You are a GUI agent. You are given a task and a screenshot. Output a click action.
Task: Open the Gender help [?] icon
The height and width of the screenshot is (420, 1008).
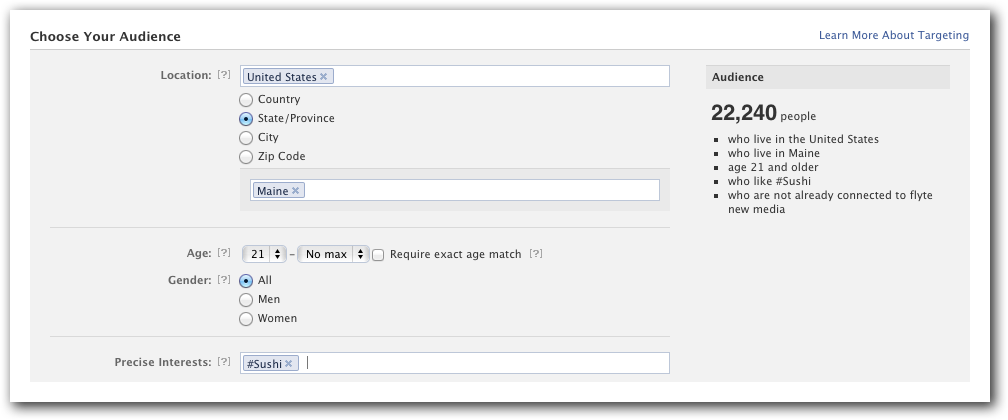[224, 279]
